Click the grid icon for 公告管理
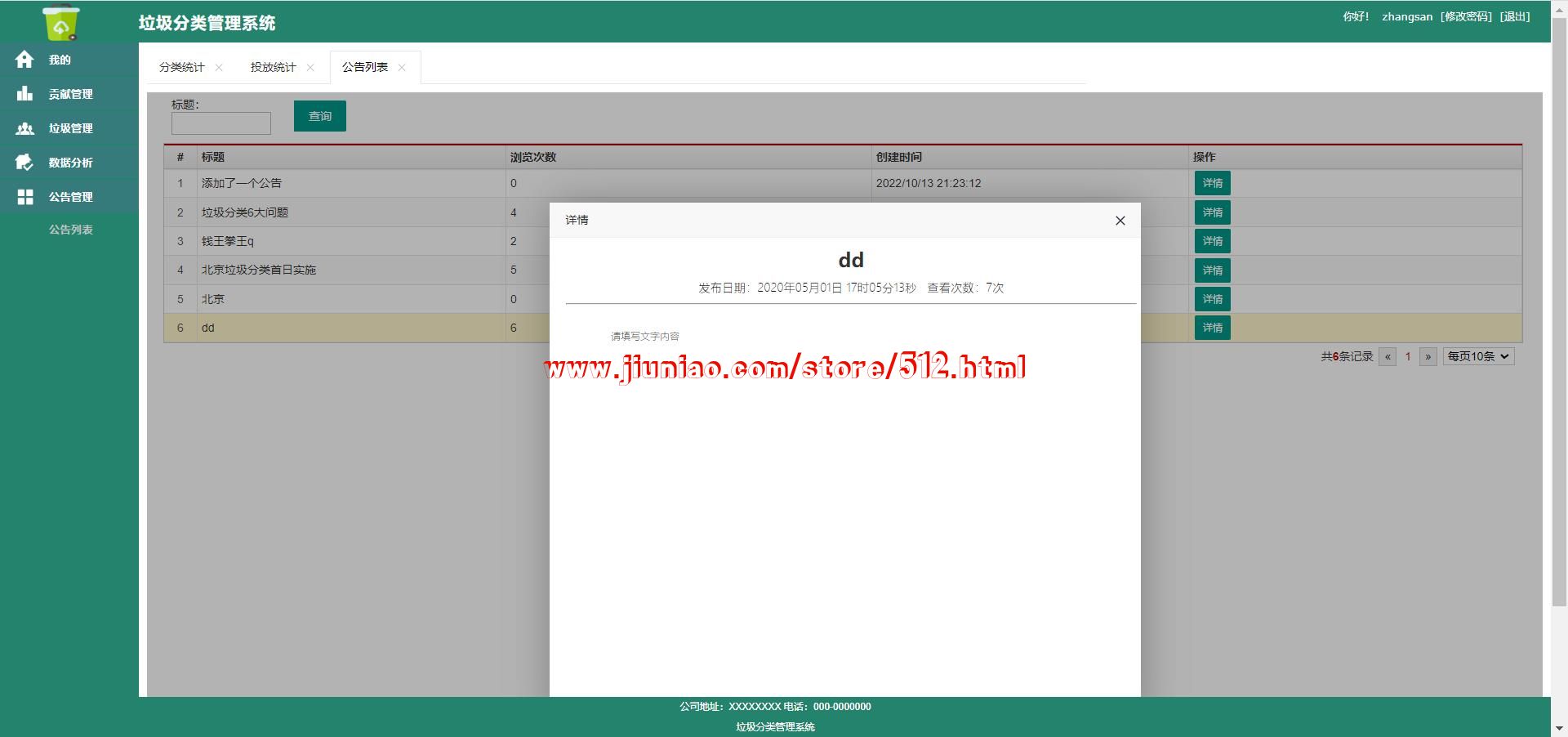The image size is (1568, 737). [x=24, y=197]
